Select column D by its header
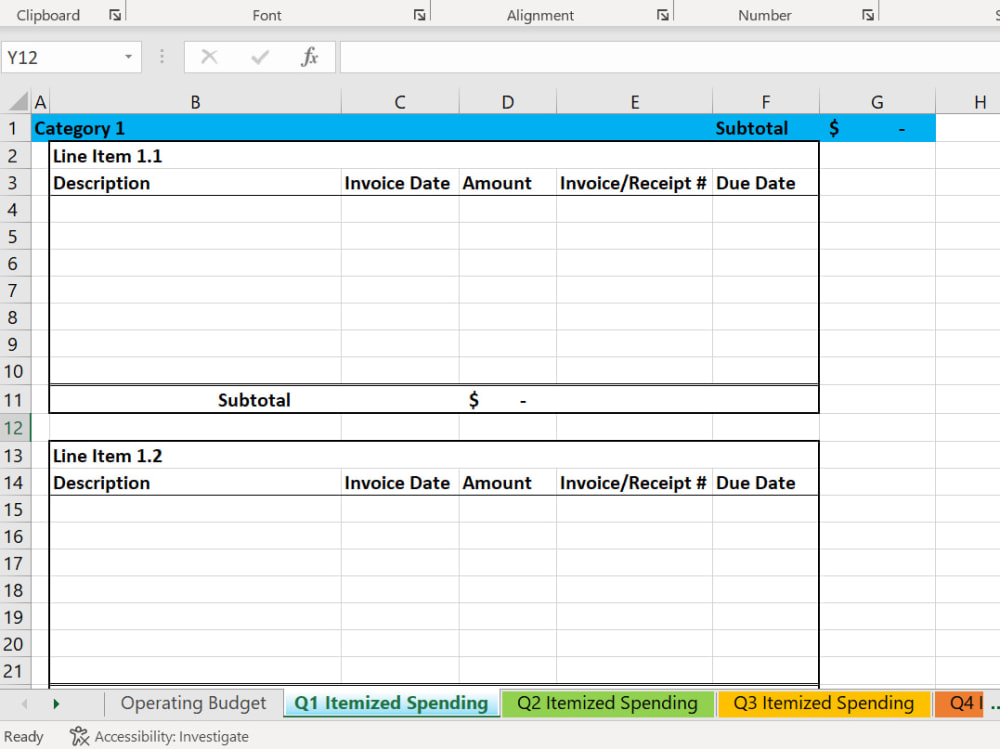This screenshot has height=749, width=1000. pos(507,101)
